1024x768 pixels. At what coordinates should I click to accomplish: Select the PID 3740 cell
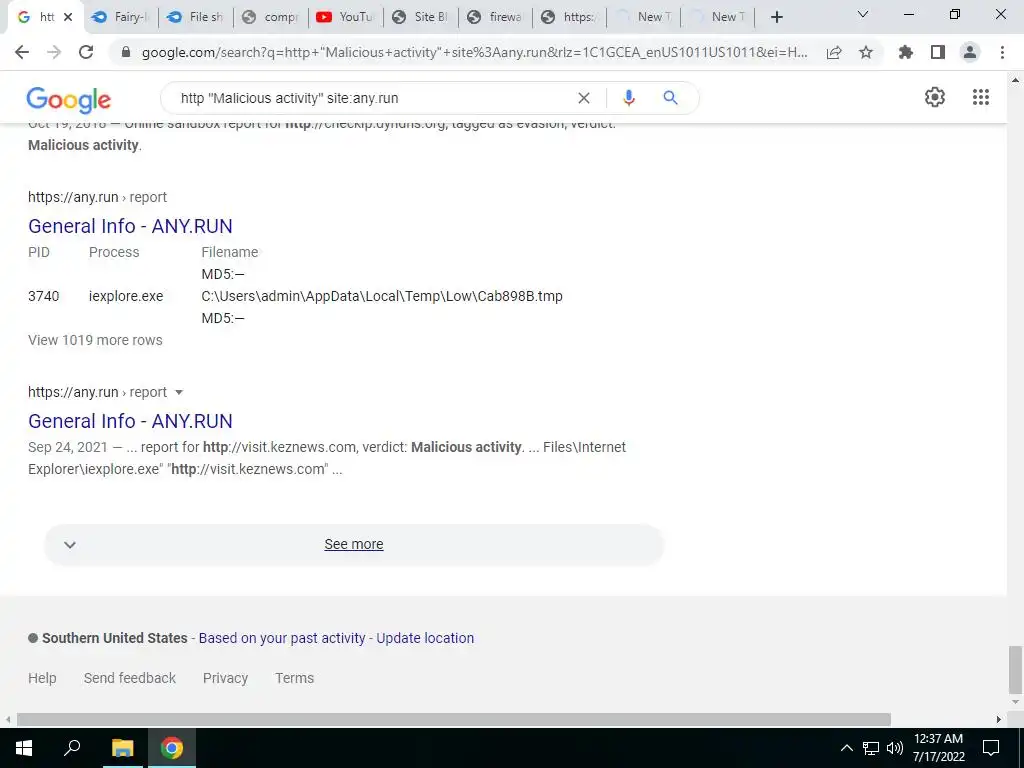point(44,296)
